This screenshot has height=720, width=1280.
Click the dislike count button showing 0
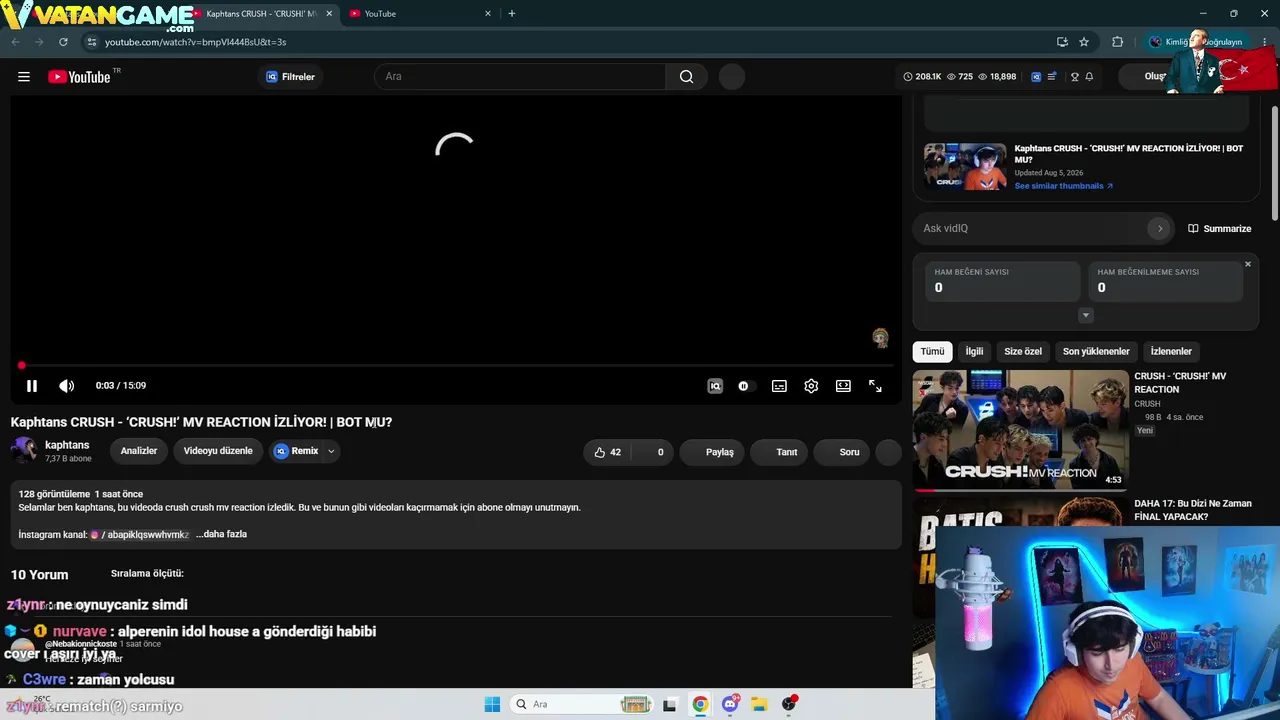[x=655, y=452]
